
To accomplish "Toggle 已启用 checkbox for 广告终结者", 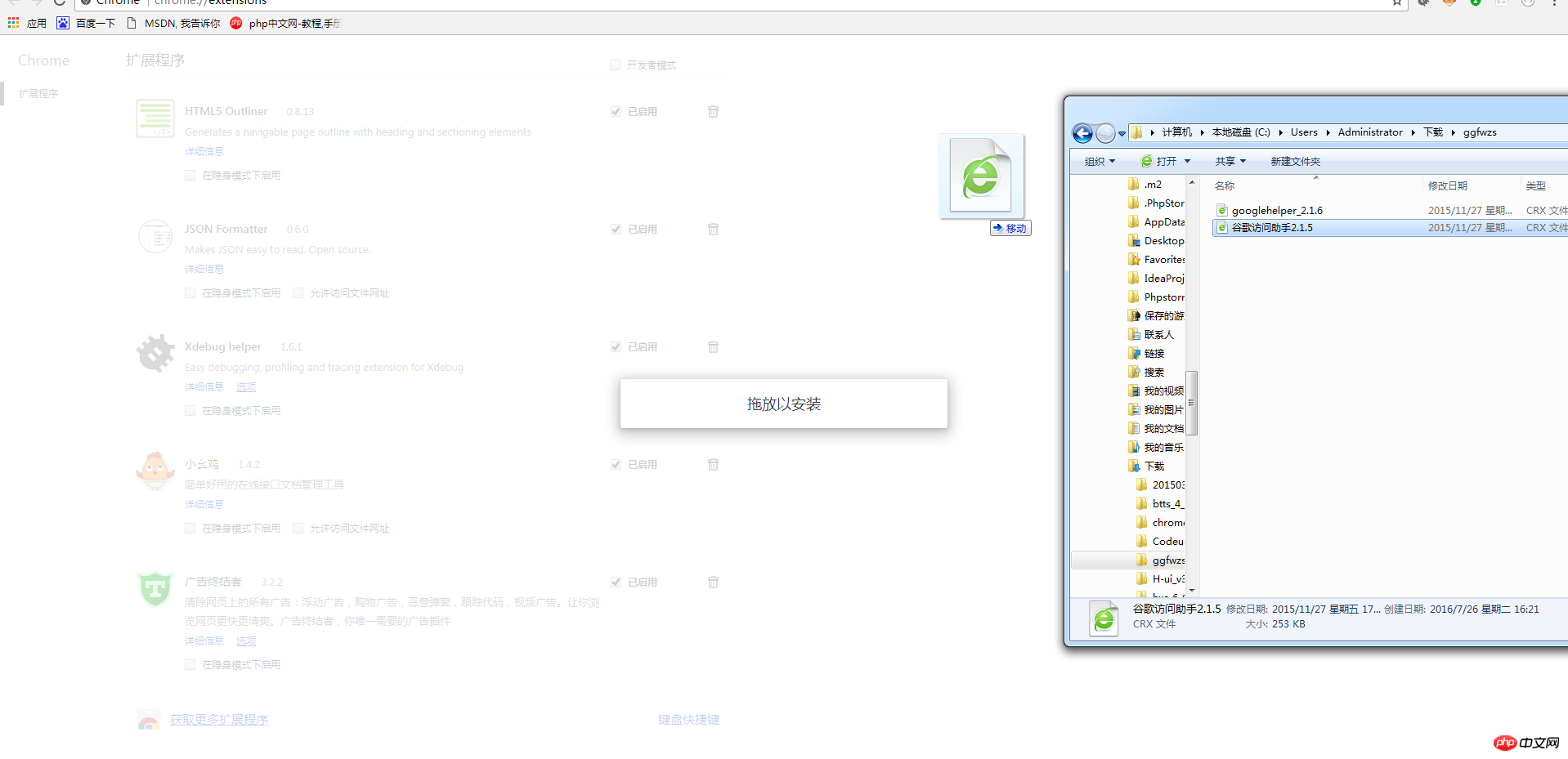I will coord(616,582).
